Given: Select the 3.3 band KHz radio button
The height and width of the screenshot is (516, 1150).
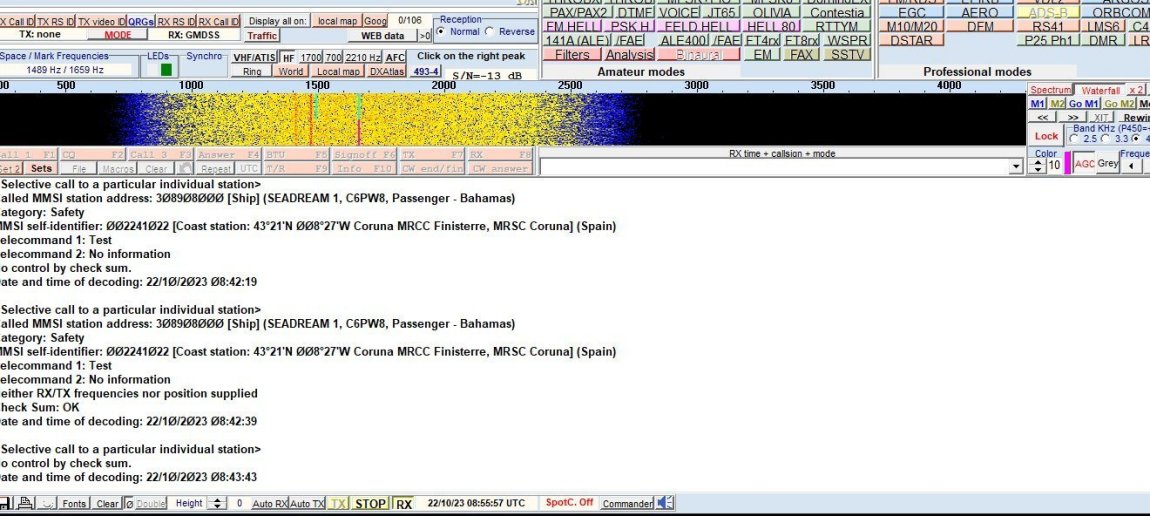Looking at the screenshot, I should pos(1105,139).
